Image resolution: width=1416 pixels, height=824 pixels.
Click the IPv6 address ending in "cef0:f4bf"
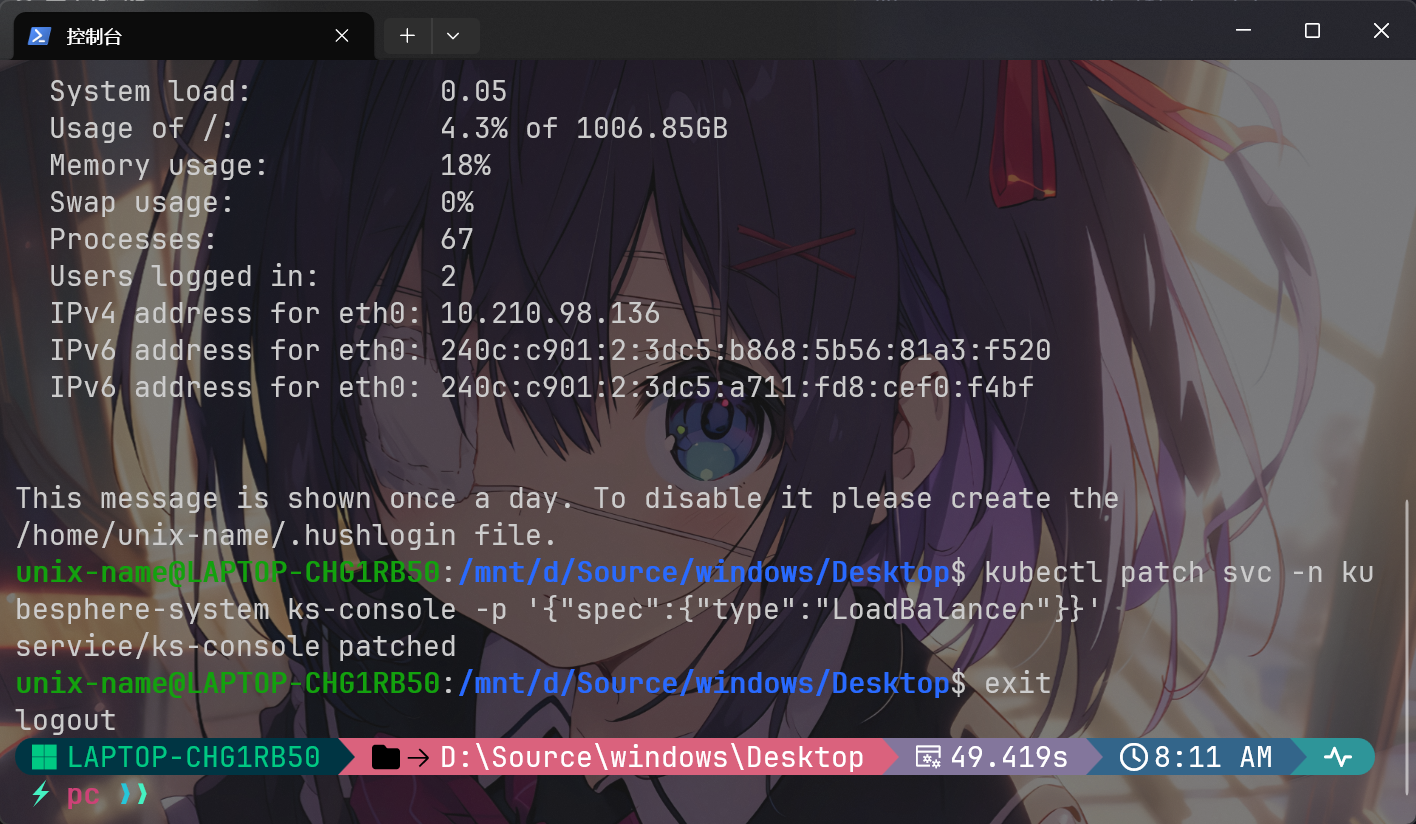737,388
